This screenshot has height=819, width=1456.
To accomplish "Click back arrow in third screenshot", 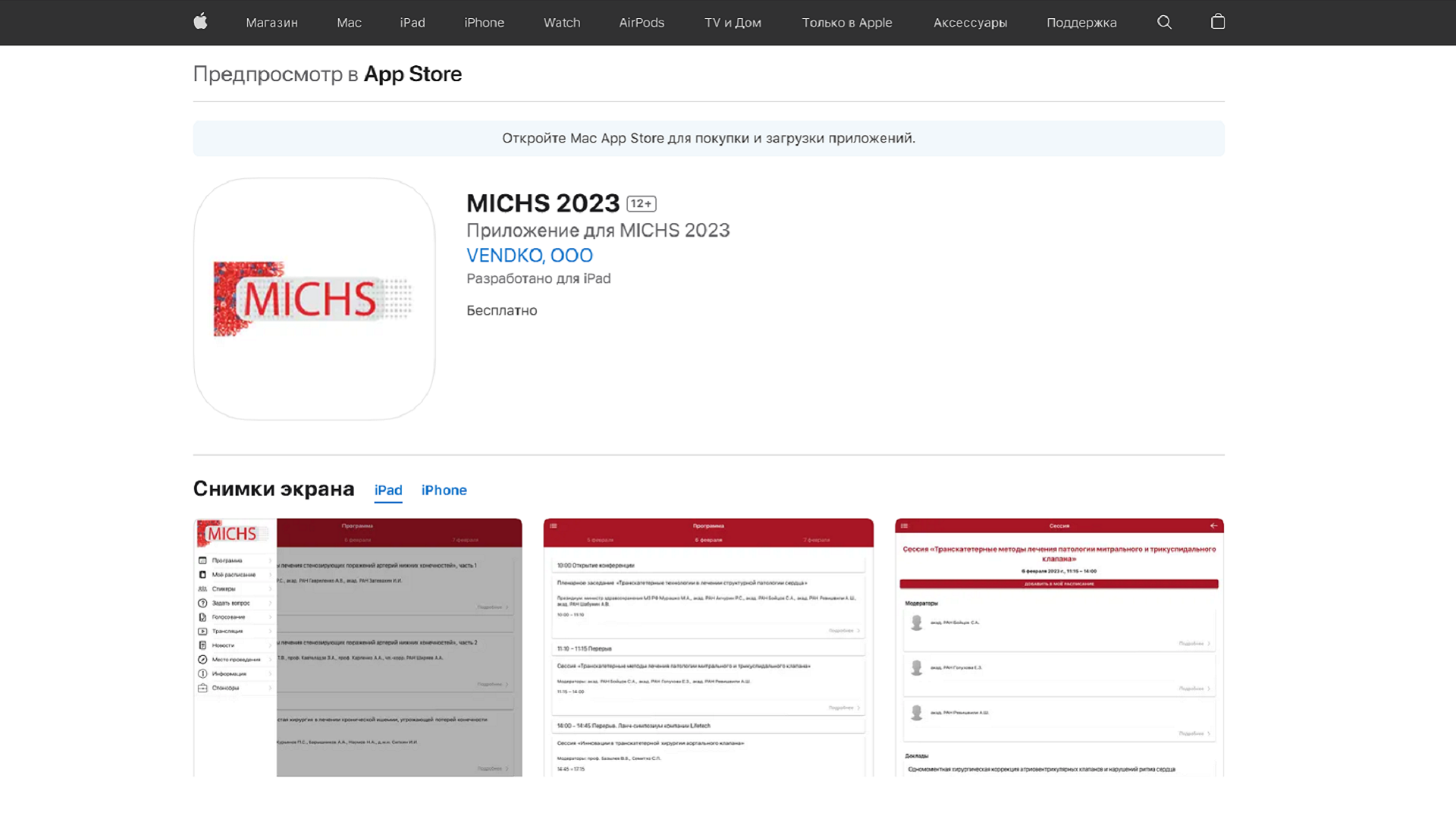I will (1213, 526).
